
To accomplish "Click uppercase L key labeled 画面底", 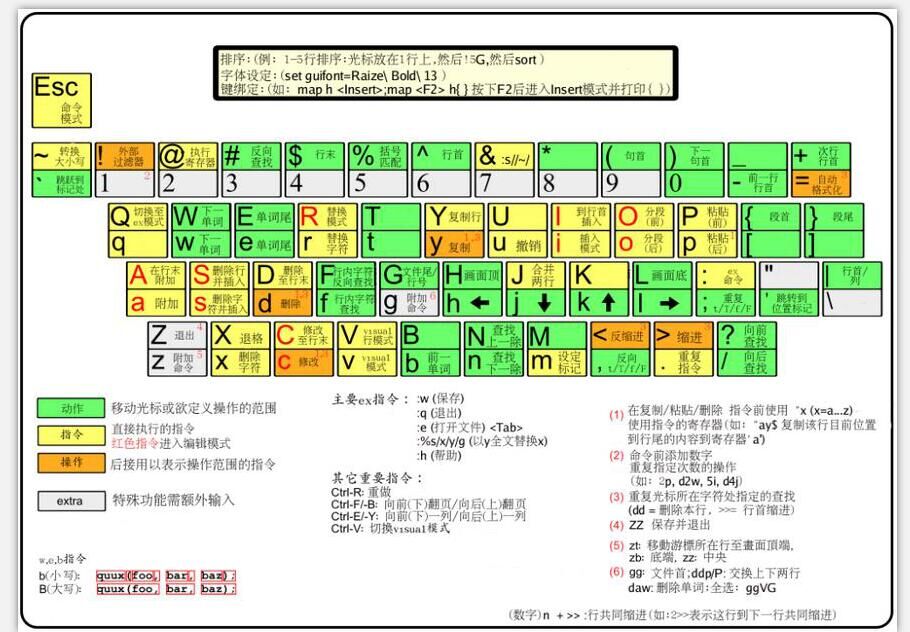I will click(x=662, y=275).
